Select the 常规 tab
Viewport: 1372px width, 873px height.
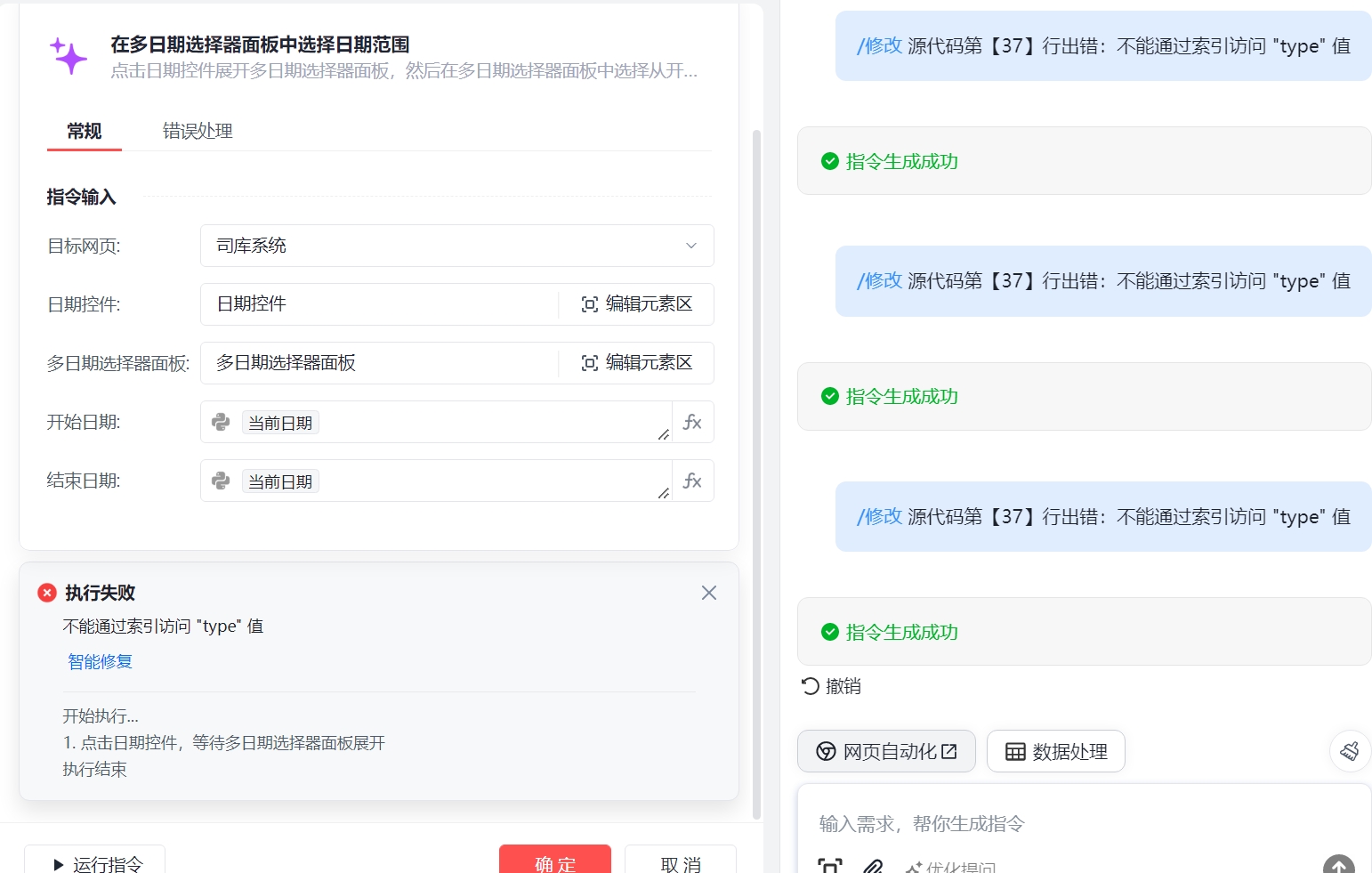(x=85, y=131)
